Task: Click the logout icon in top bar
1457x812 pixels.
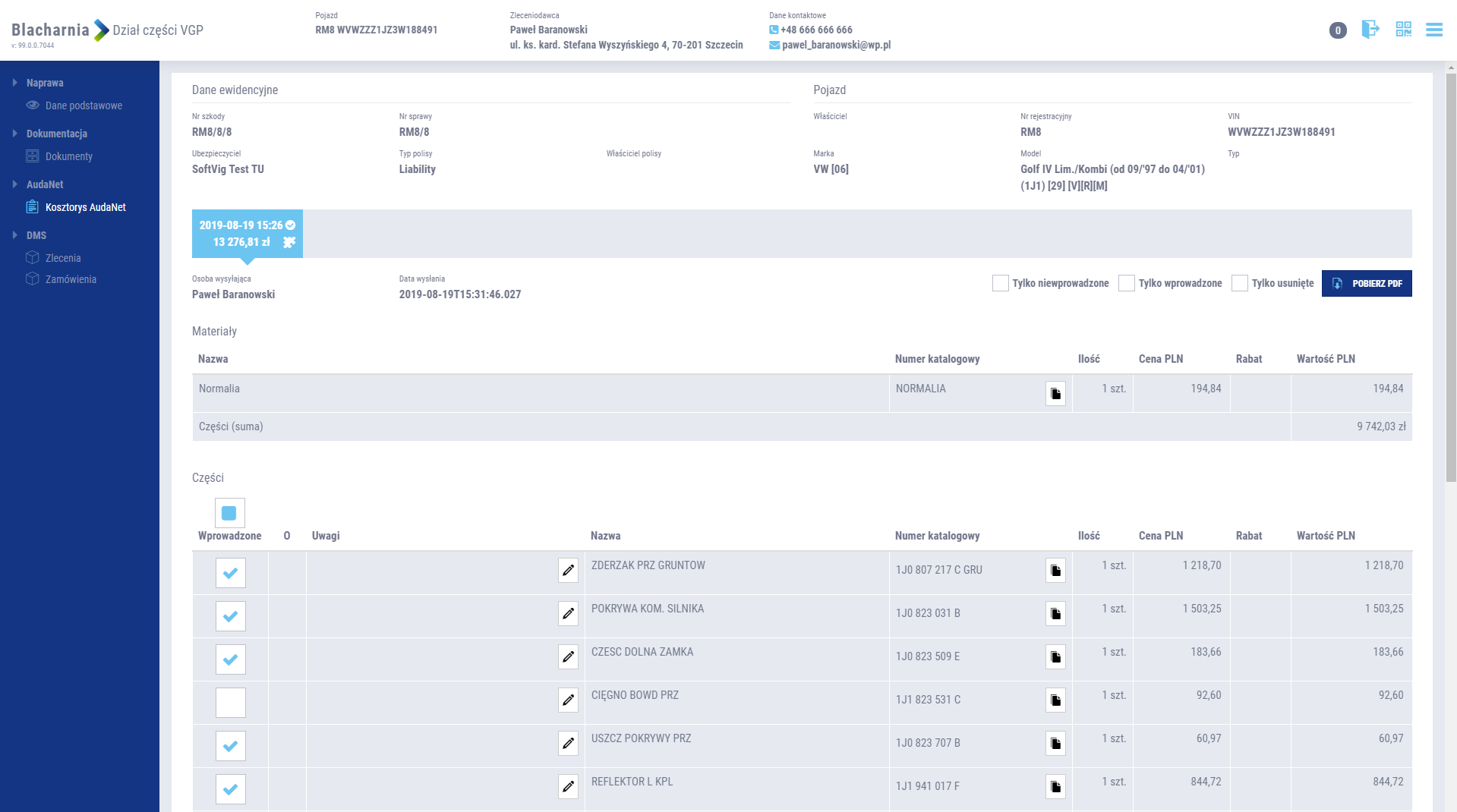Action: (x=1370, y=30)
